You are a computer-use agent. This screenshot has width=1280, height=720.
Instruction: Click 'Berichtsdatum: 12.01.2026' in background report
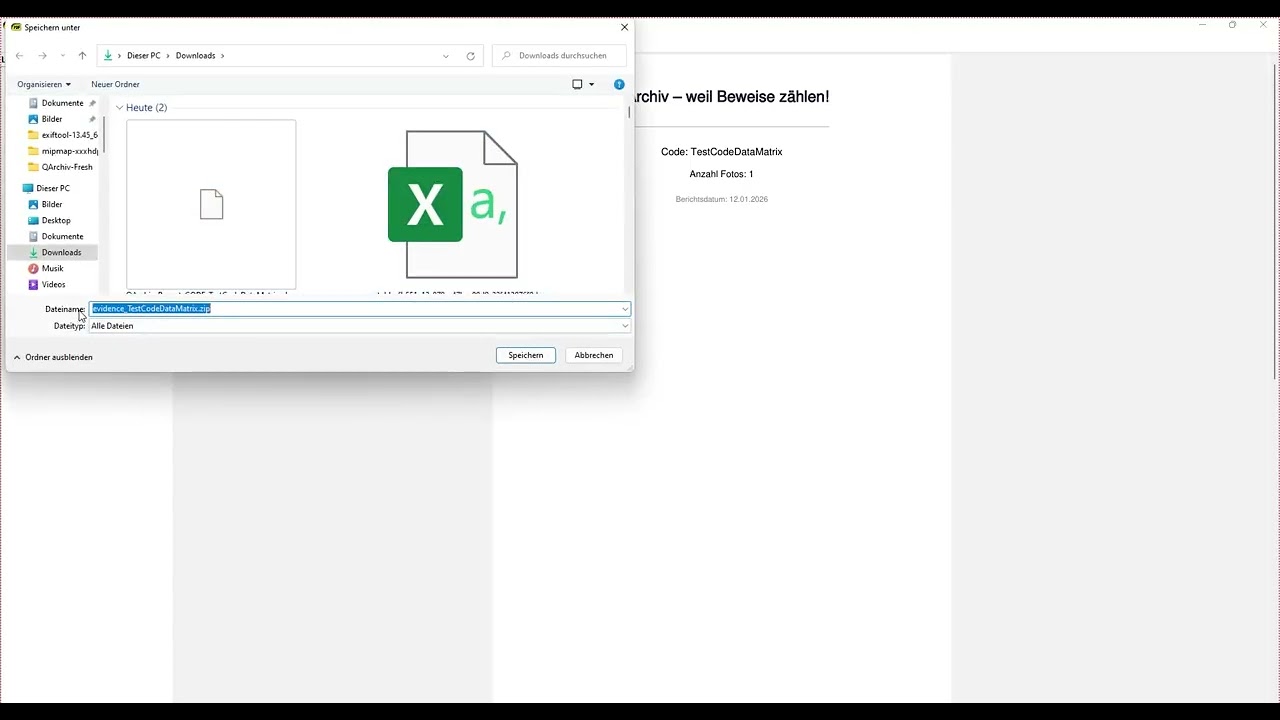pos(722,199)
